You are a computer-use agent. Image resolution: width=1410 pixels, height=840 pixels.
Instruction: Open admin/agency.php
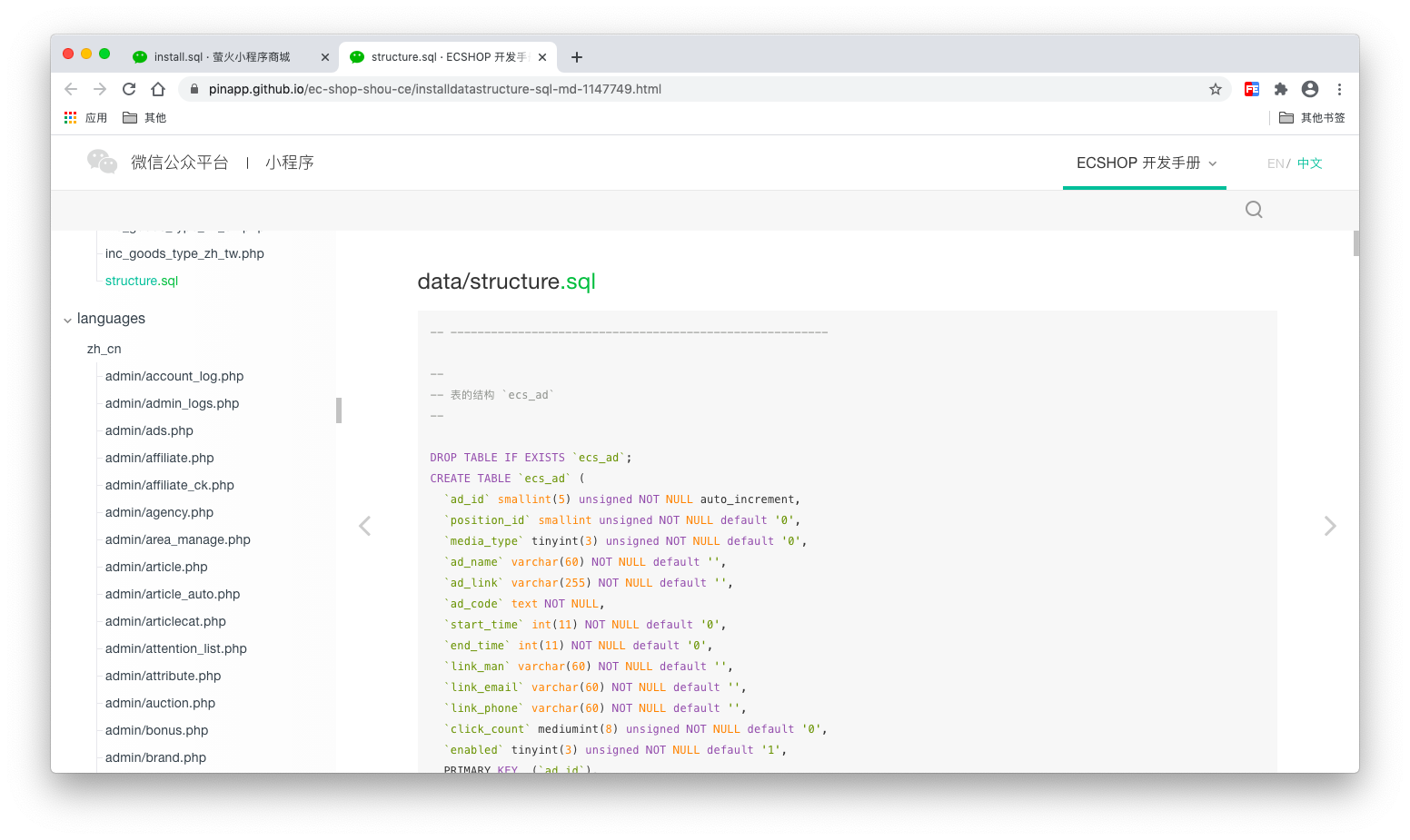coord(159,512)
